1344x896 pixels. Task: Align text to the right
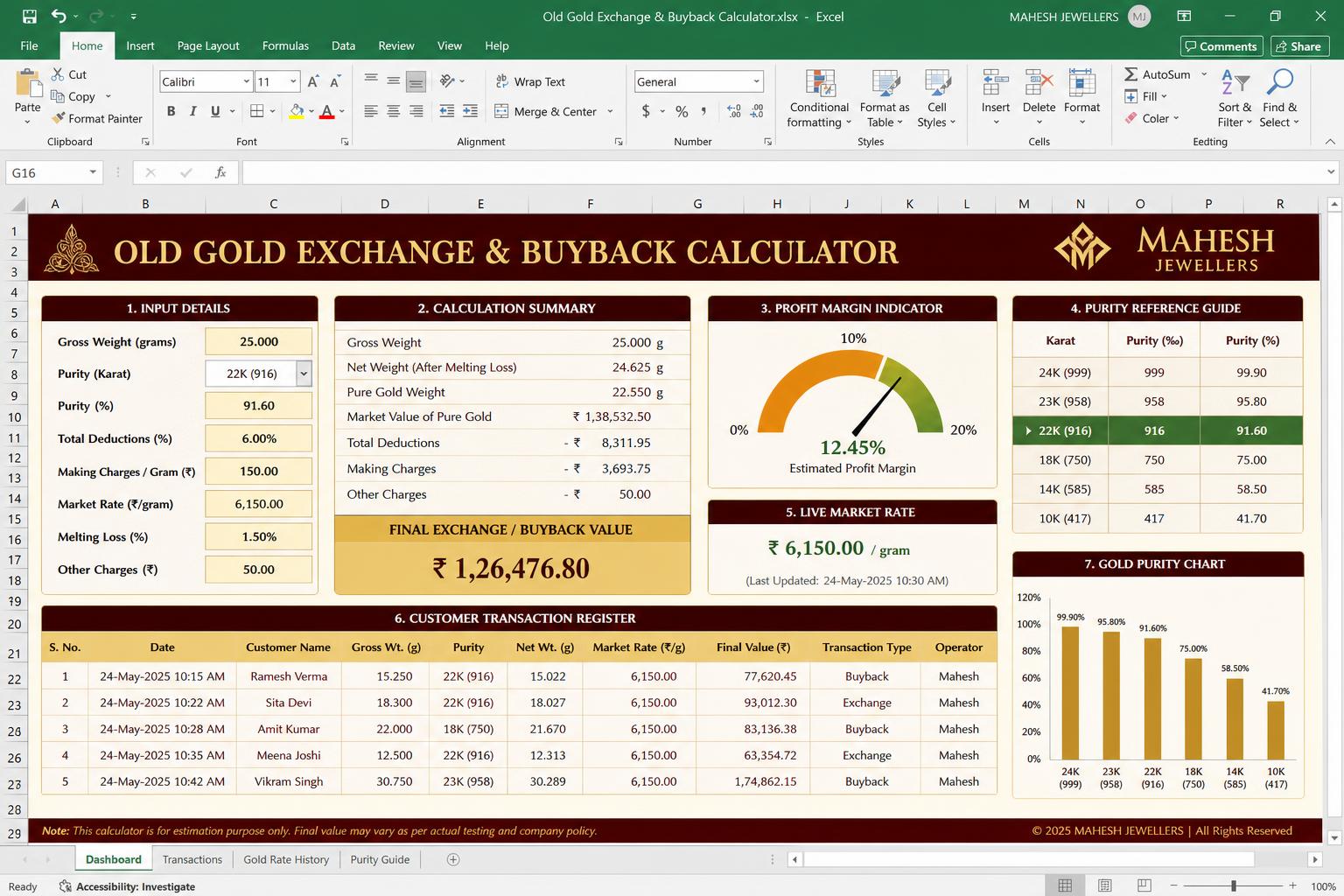click(x=416, y=111)
